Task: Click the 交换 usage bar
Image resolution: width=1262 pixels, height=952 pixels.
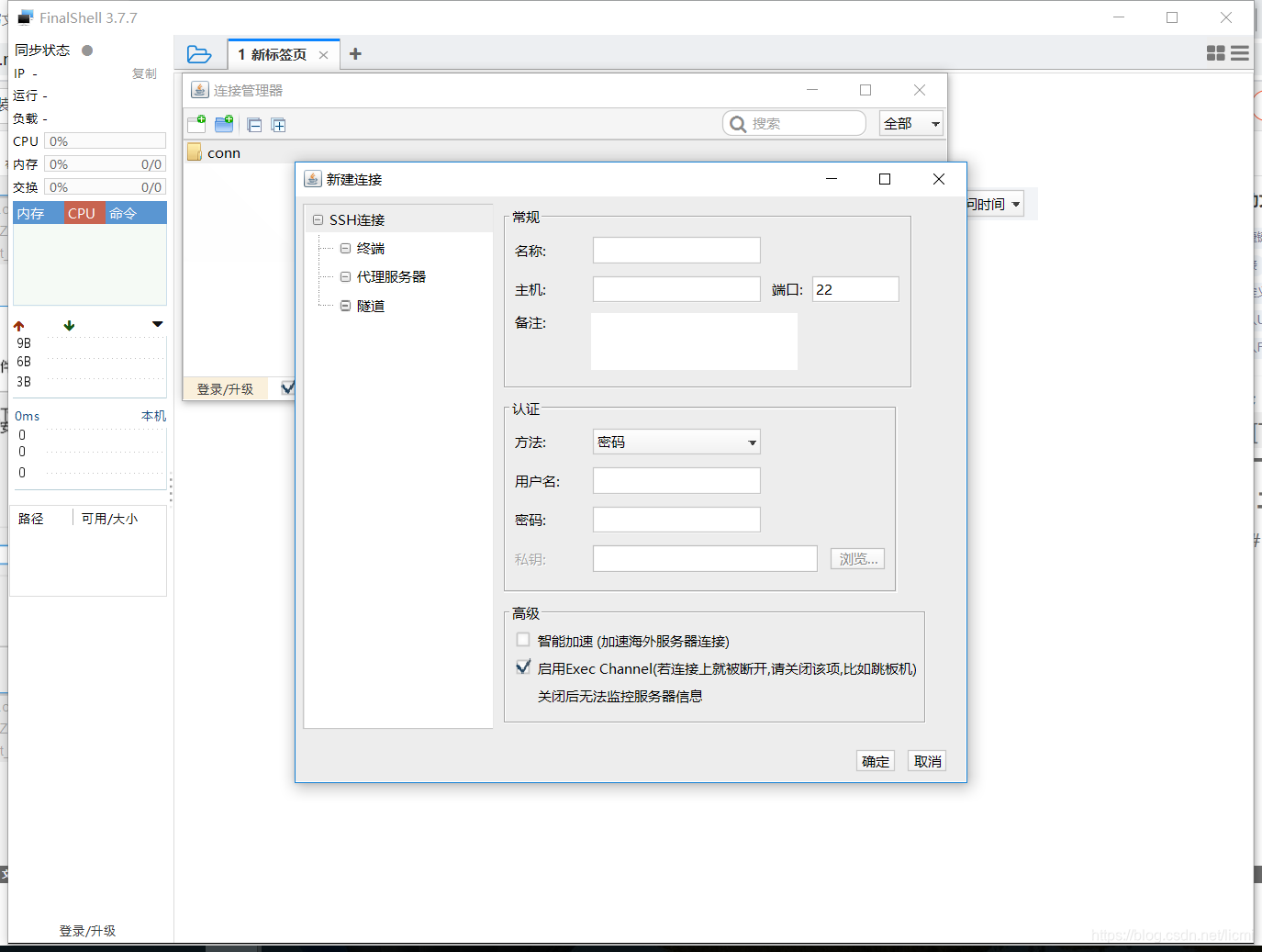Action: tap(106, 187)
